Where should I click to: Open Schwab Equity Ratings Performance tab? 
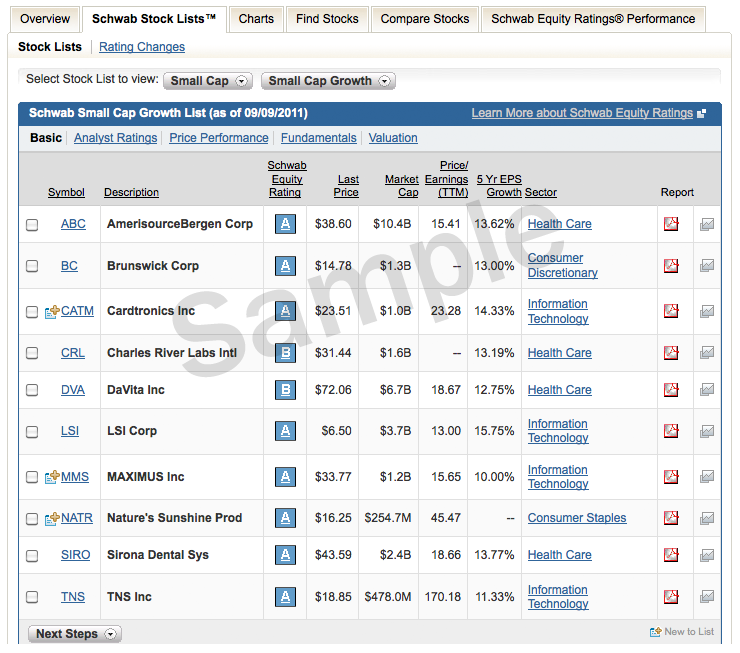click(x=593, y=19)
